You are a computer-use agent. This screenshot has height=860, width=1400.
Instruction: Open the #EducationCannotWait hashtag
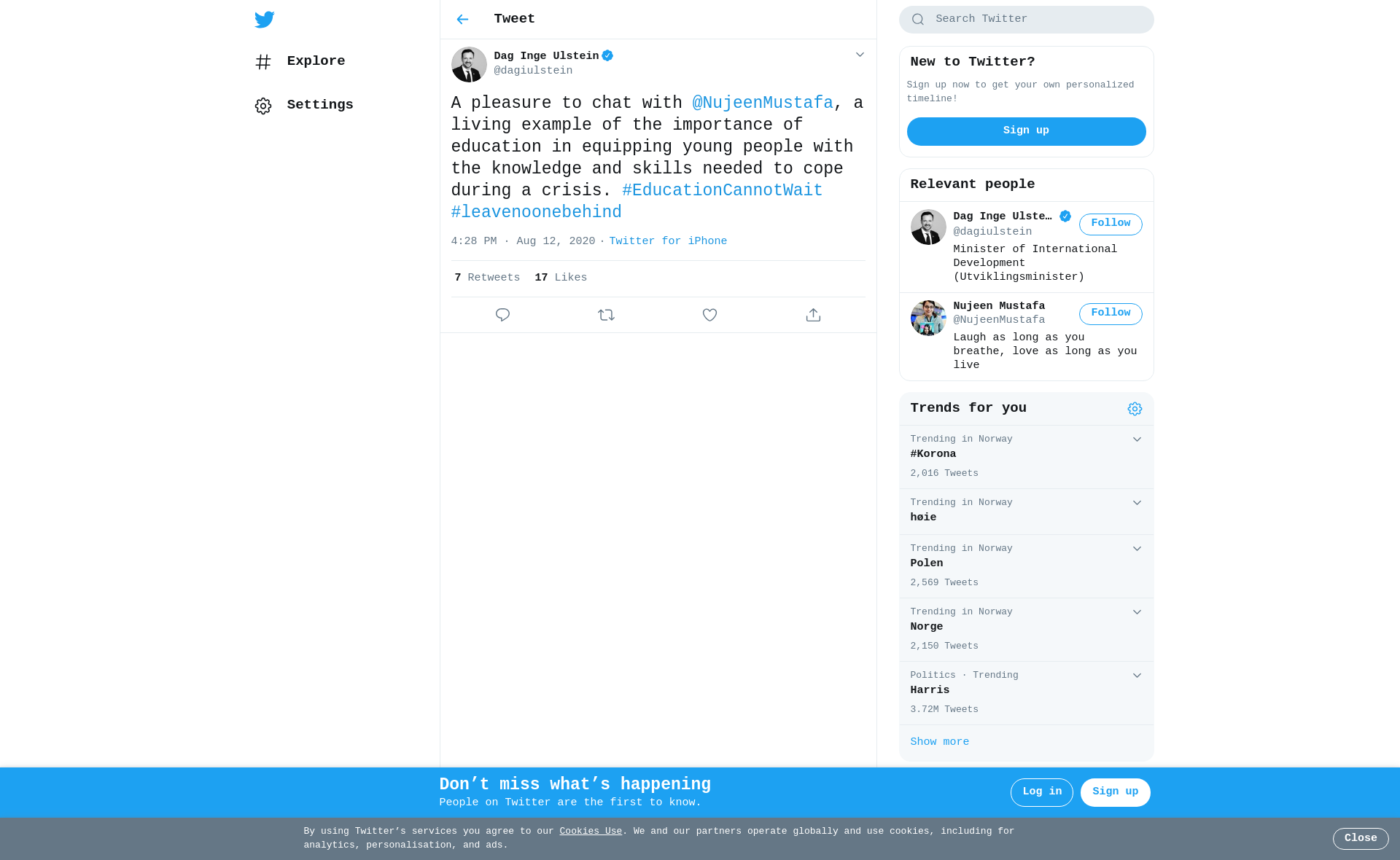[x=722, y=190]
